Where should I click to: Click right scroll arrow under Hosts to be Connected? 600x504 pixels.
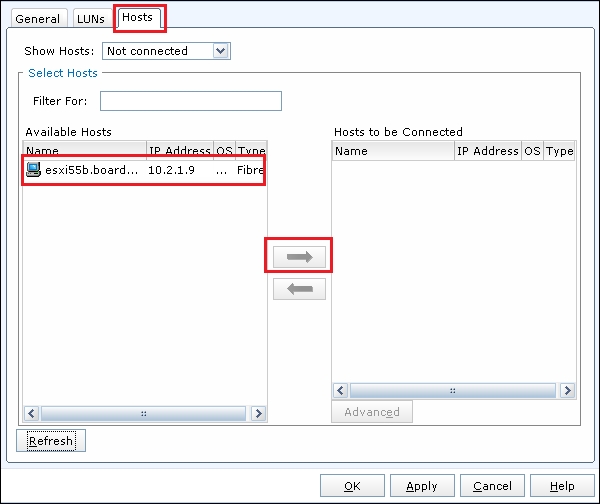(x=567, y=390)
